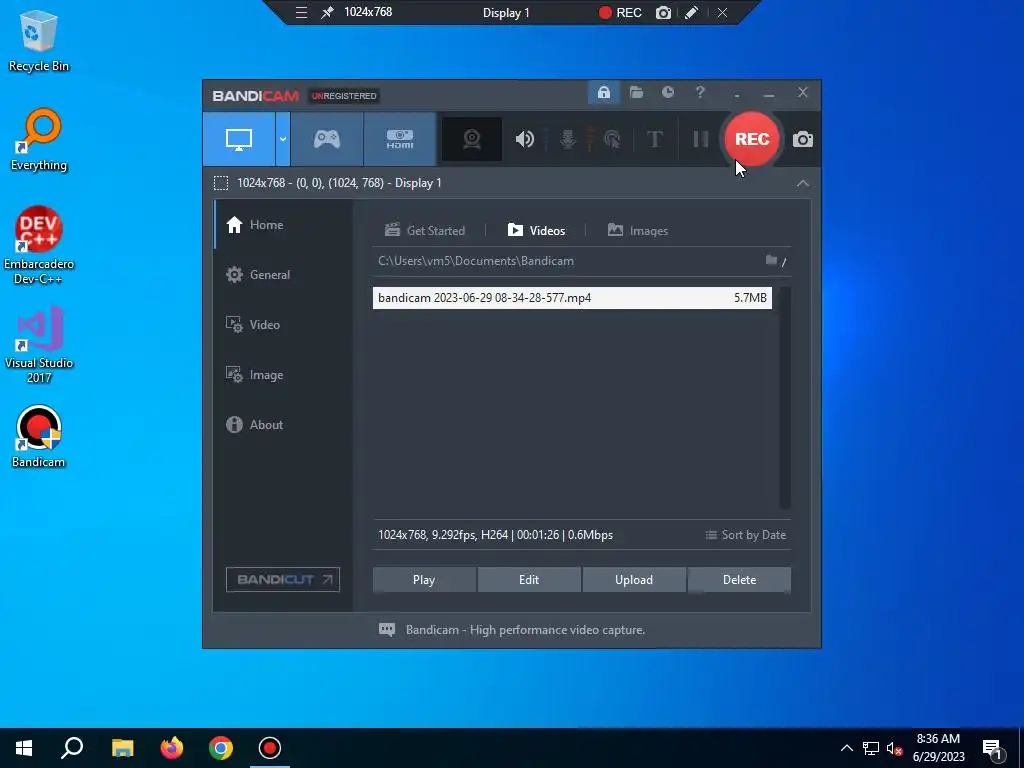Switch to the Videos tab
This screenshot has width=1024, height=768.
[536, 231]
